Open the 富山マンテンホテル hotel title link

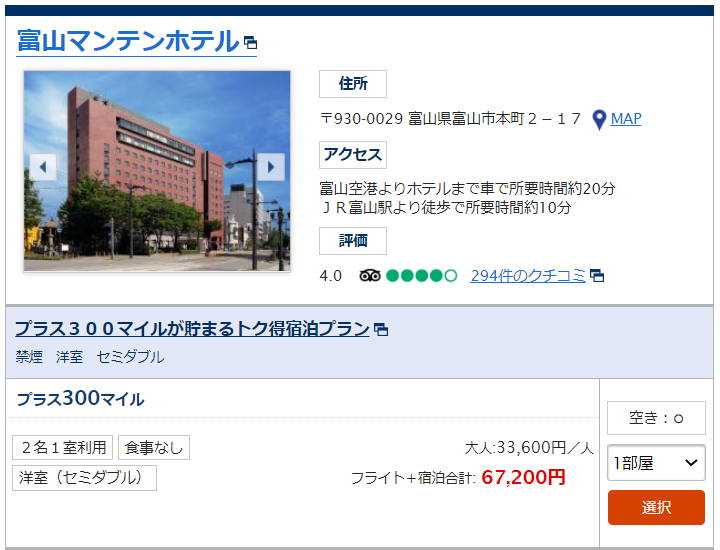(129, 41)
